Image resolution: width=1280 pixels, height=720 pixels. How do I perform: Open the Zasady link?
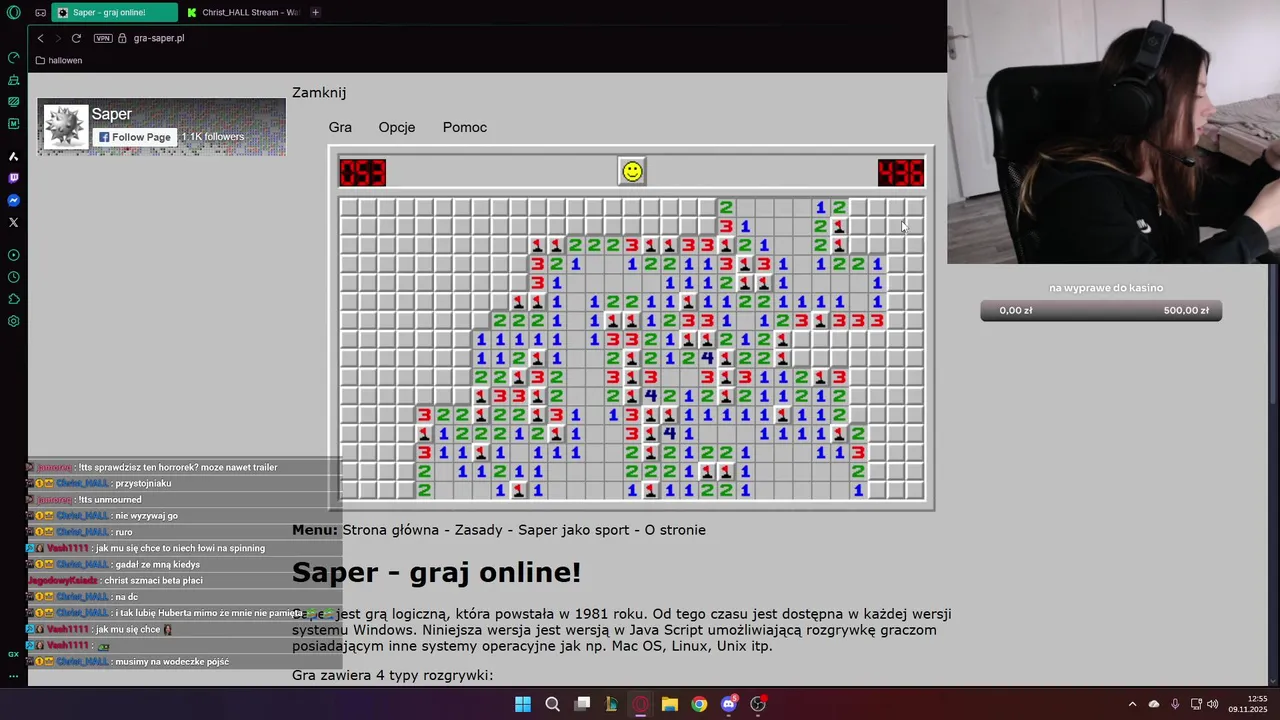tap(483, 530)
